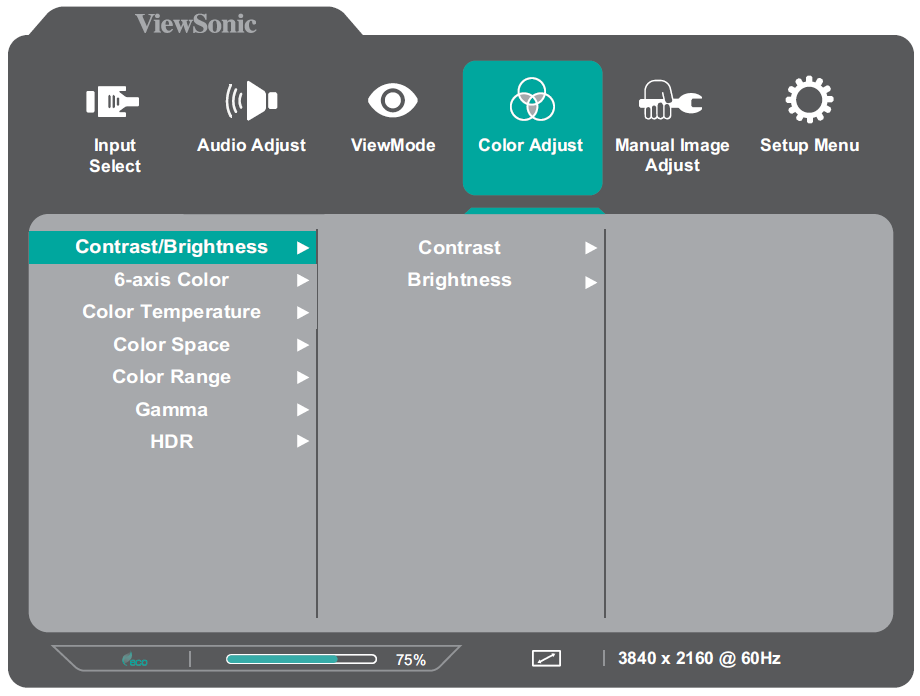Screen dimensions: 920x696
Task: Select the Input Select plug icon
Action: click(x=113, y=102)
